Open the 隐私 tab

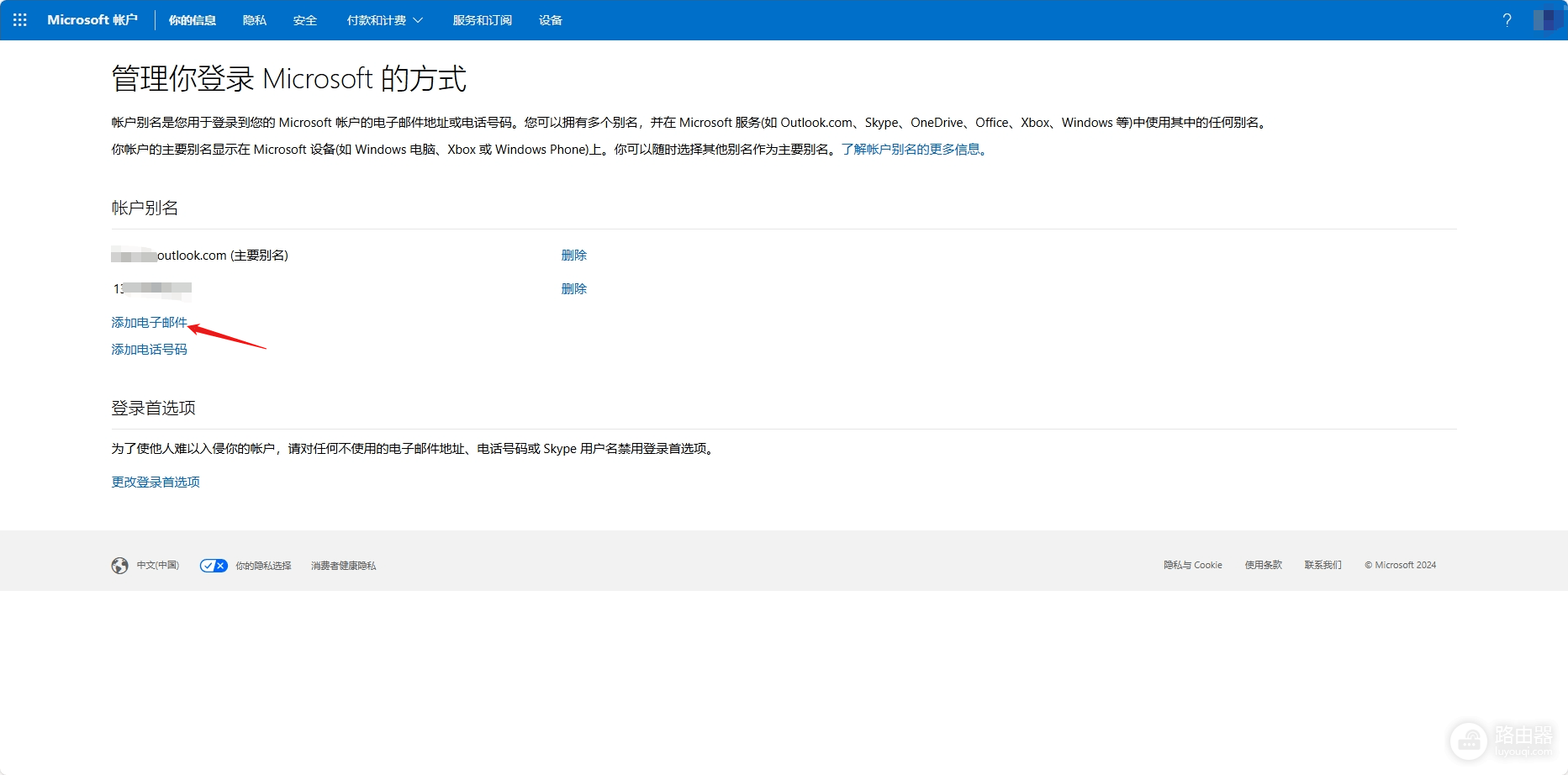[x=255, y=20]
